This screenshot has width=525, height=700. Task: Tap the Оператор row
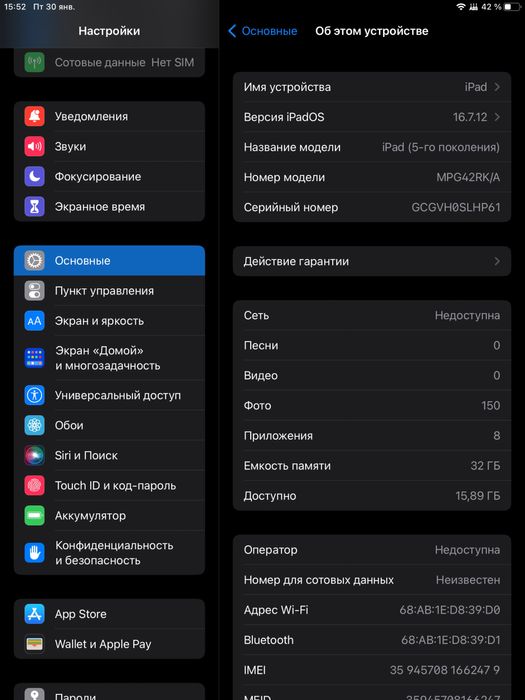[x=372, y=550]
